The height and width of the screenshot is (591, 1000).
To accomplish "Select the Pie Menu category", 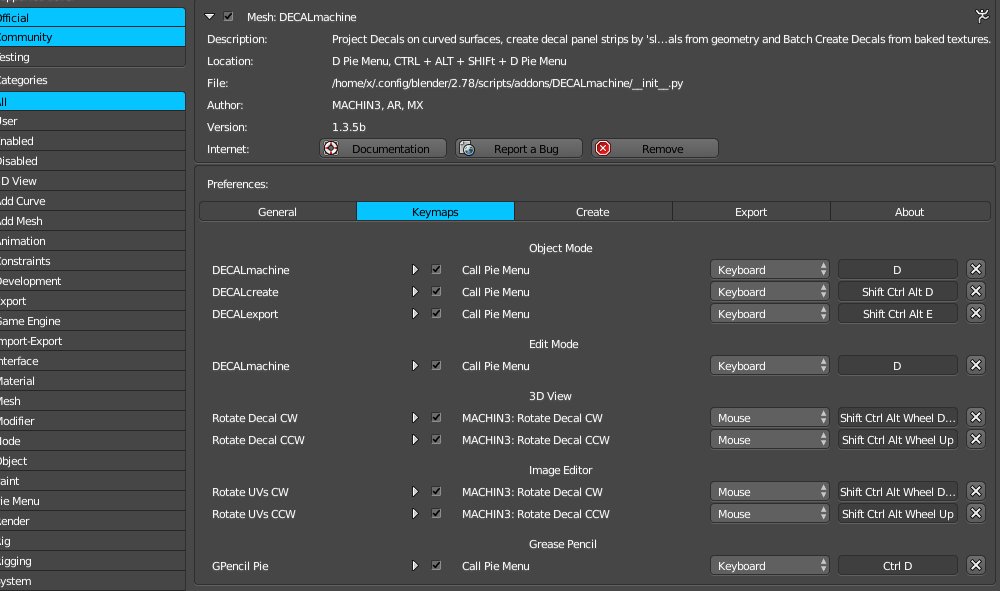I will 92,501.
